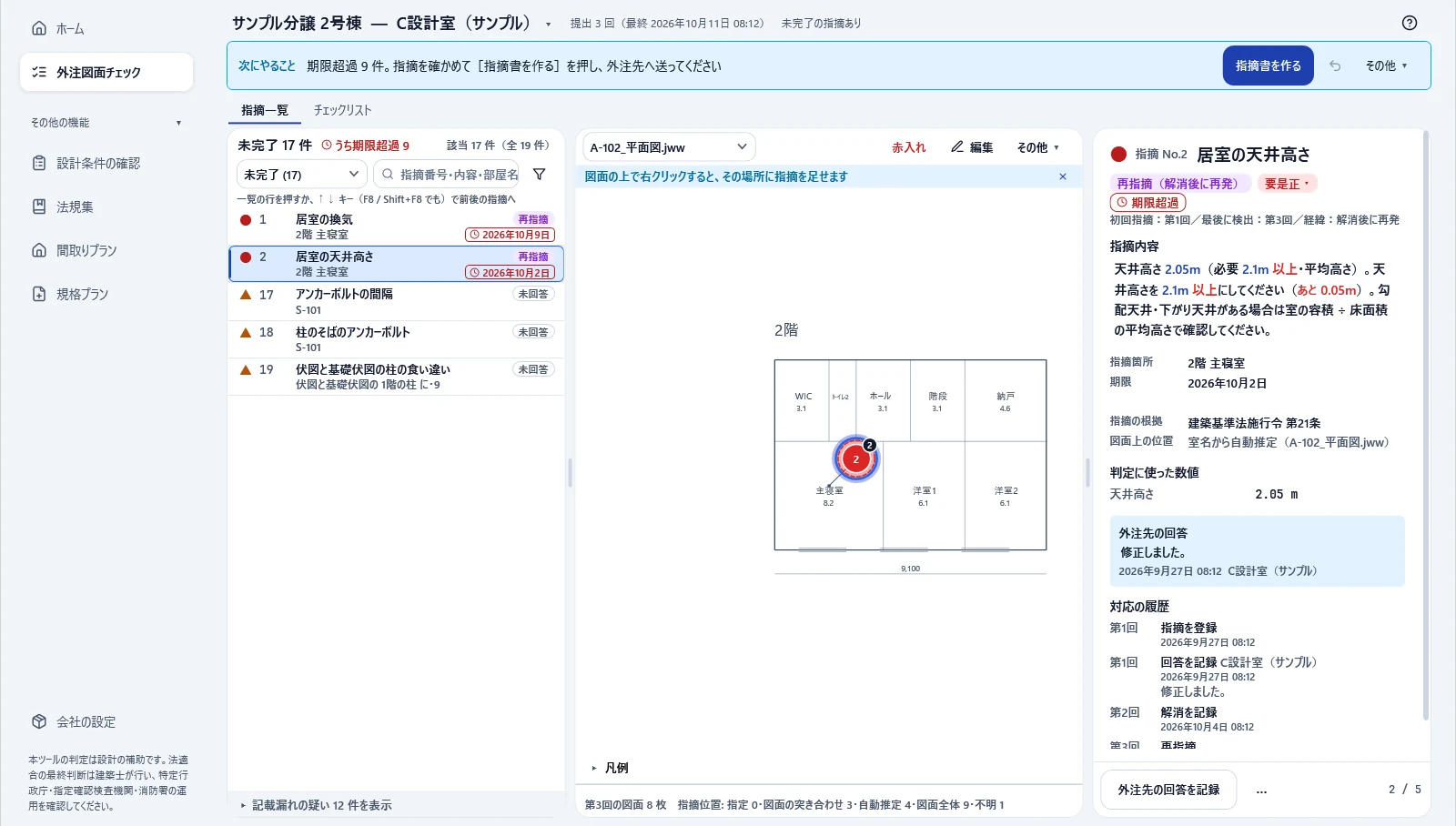
Task: Click 期限超過 tag in detail panel
Action: [x=1148, y=203]
